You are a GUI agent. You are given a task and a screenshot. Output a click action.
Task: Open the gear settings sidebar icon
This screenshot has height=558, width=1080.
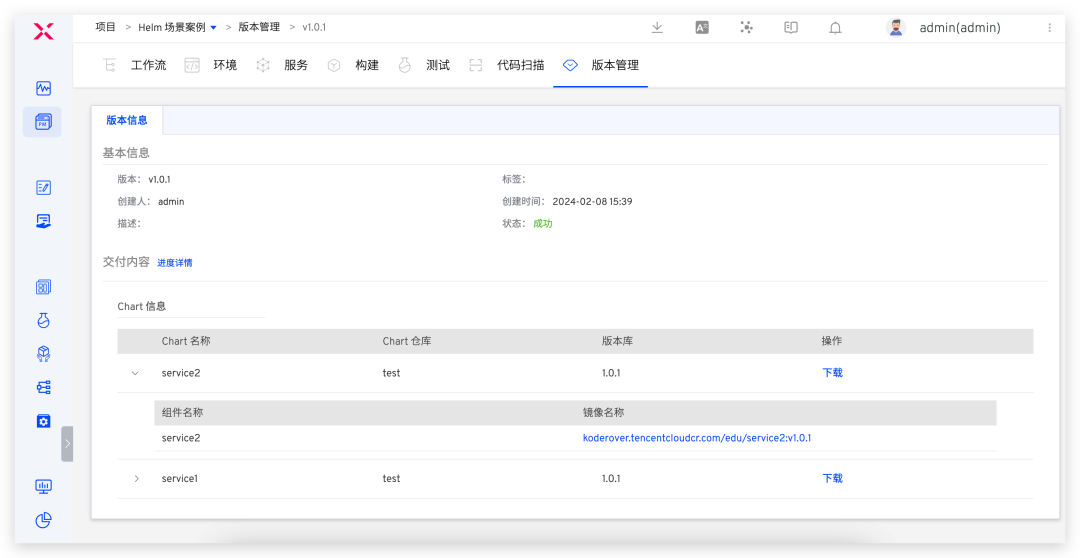43,421
